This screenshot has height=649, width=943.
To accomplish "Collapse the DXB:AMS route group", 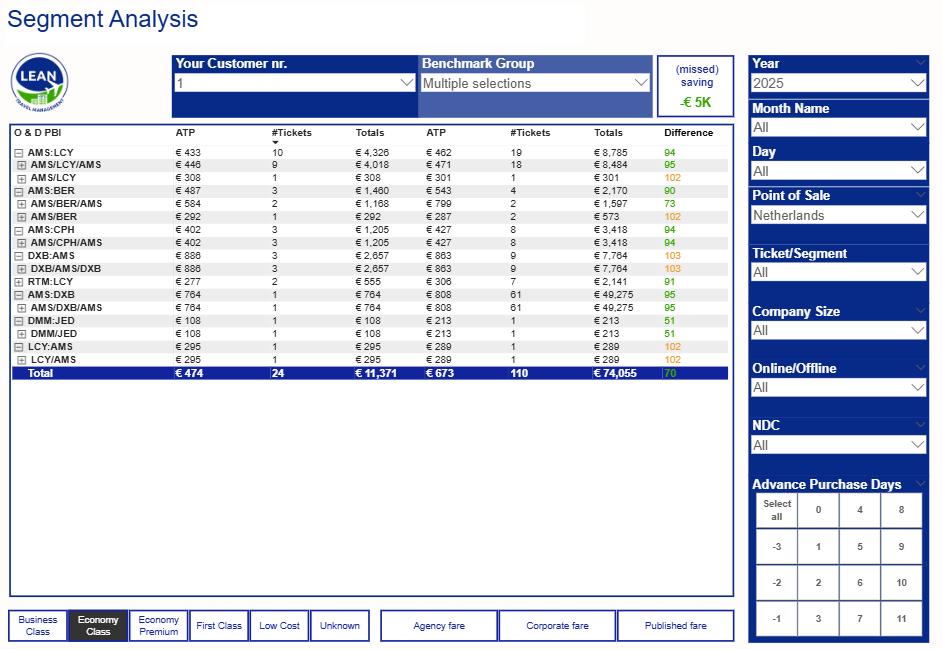I will click(x=18, y=256).
